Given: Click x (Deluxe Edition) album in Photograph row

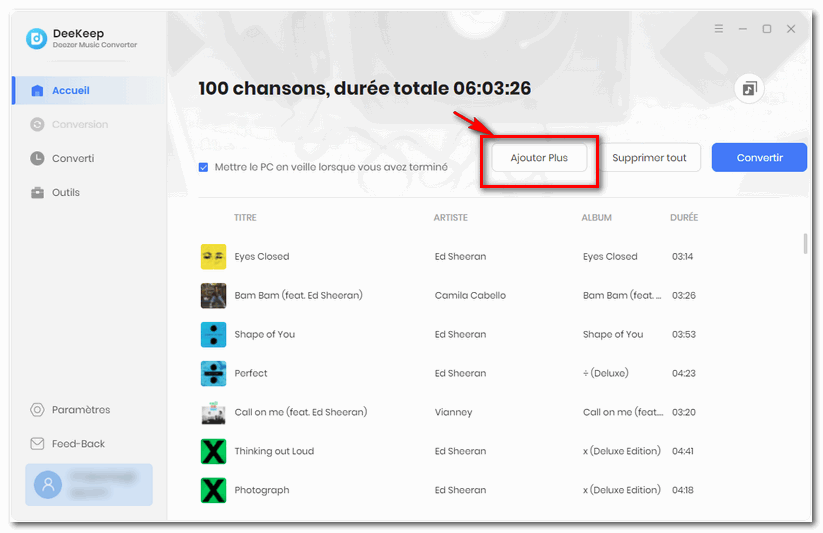Looking at the screenshot, I should click(621, 490).
